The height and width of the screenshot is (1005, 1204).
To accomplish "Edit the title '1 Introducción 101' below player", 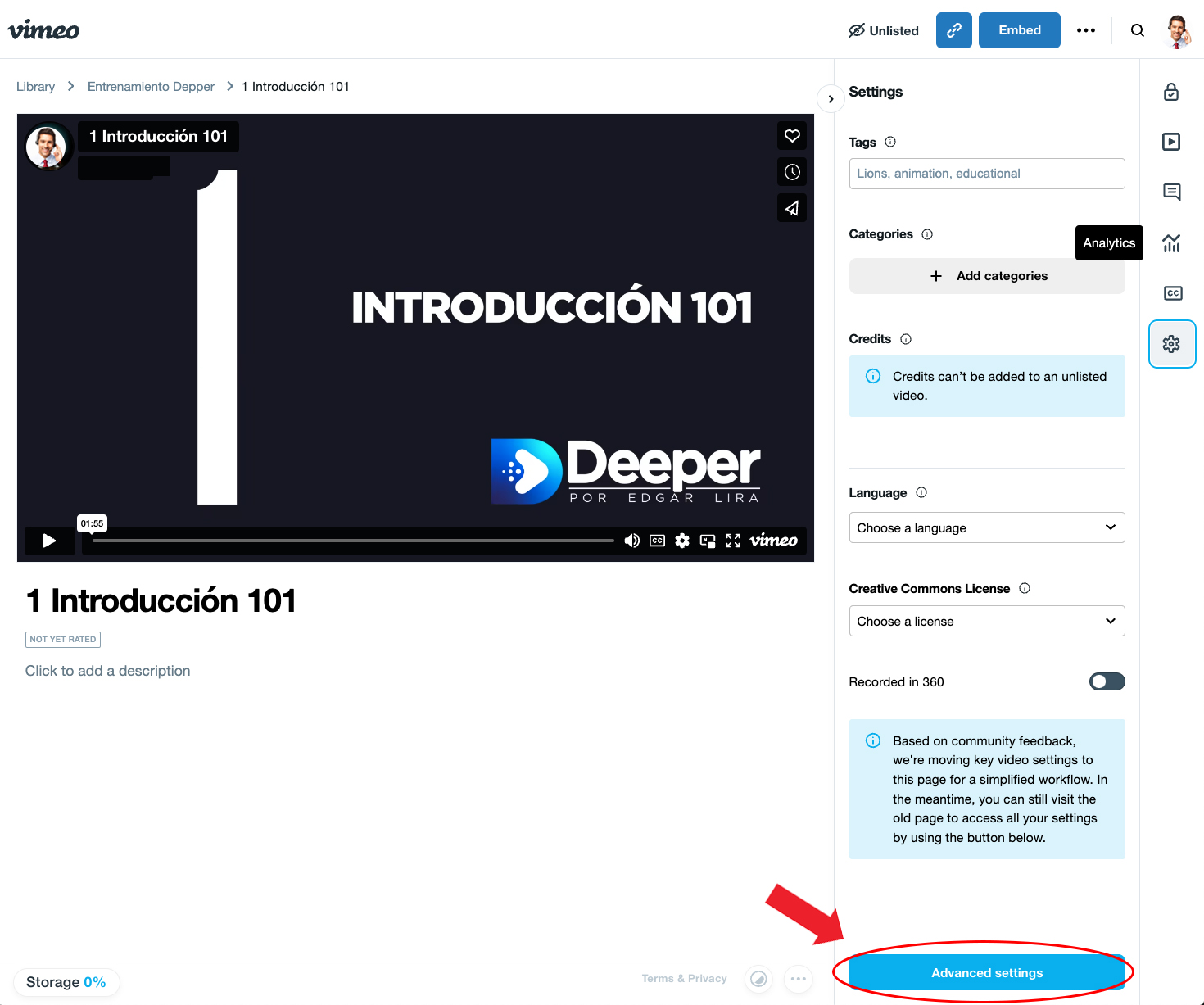I will click(161, 601).
